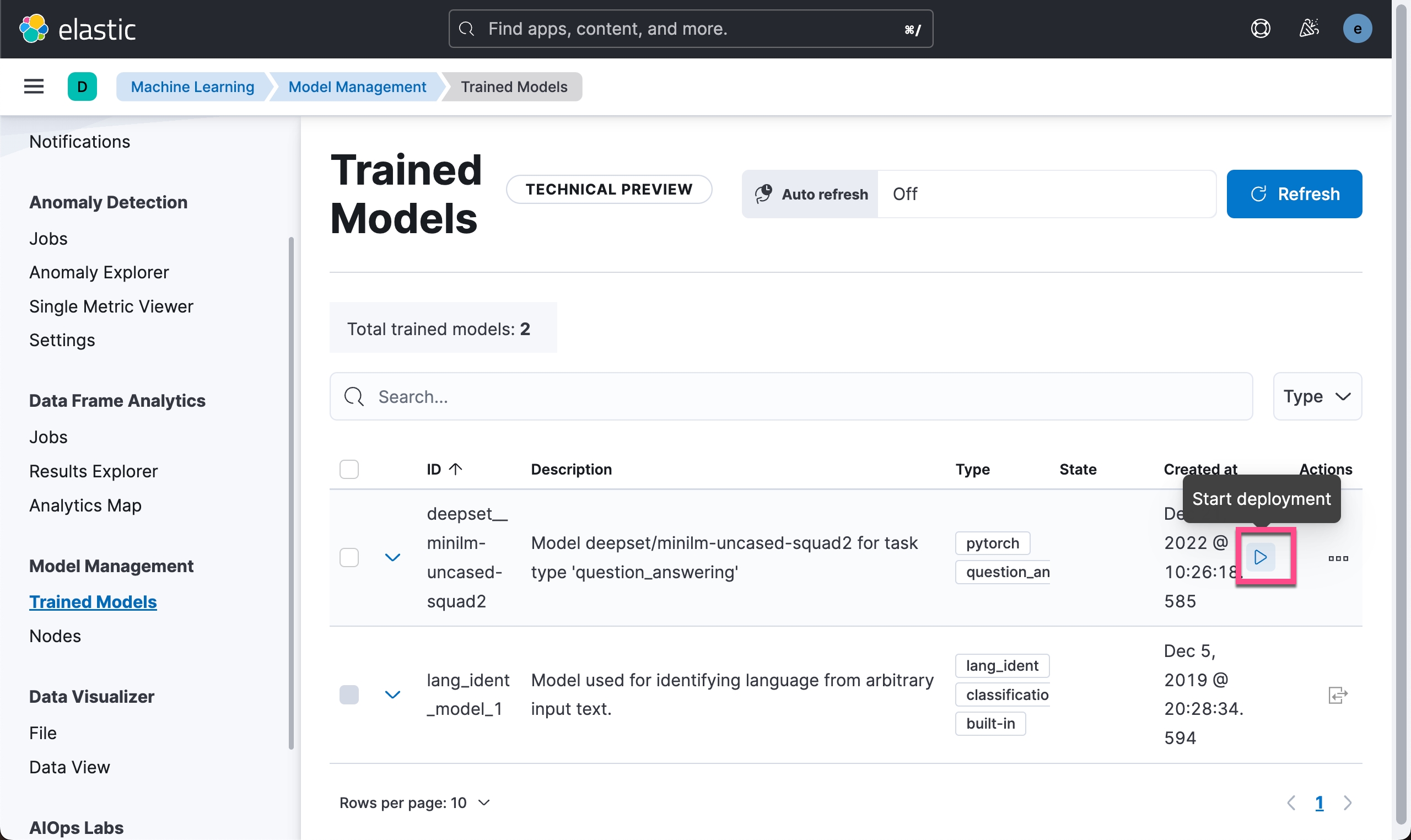The width and height of the screenshot is (1411, 840).
Task: Click the blue Refresh button
Action: 1294,194
